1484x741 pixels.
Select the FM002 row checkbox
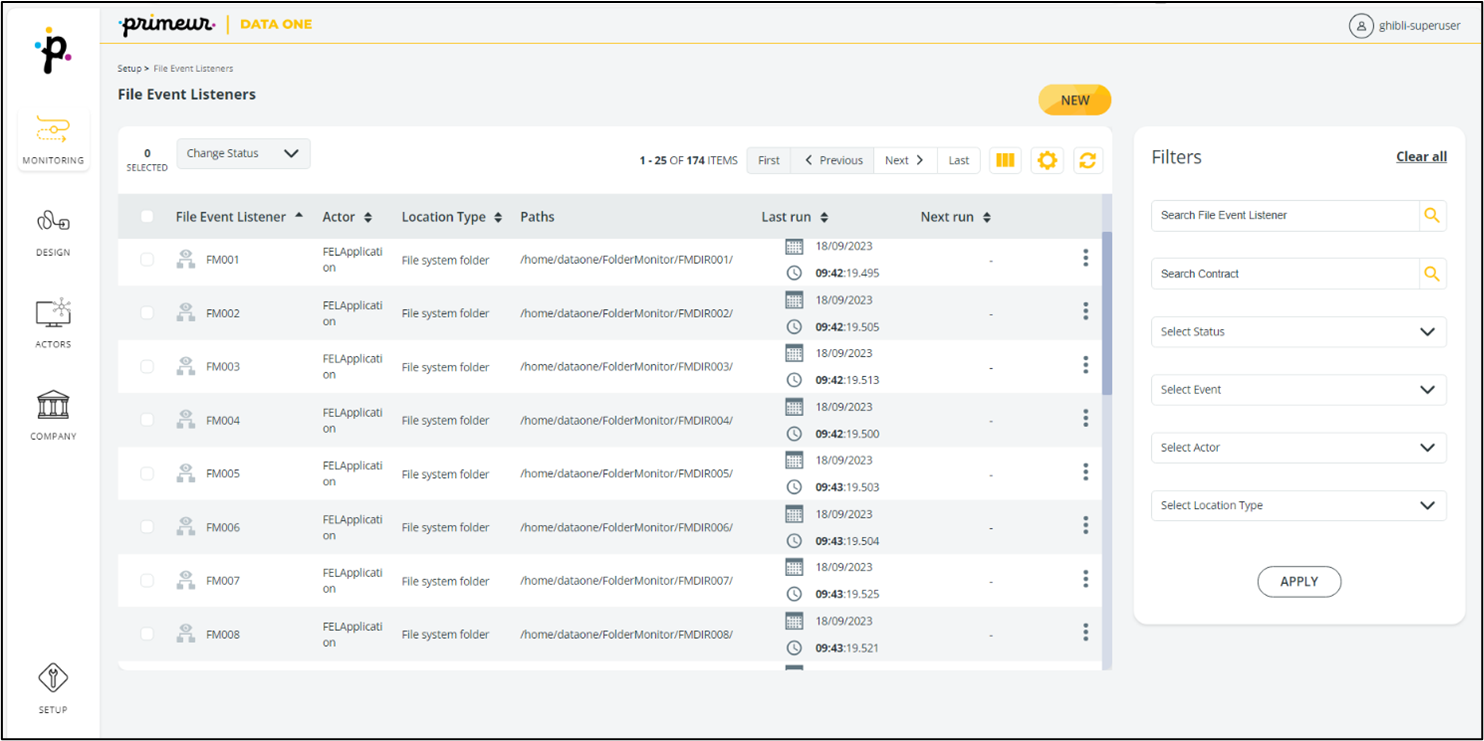(147, 313)
